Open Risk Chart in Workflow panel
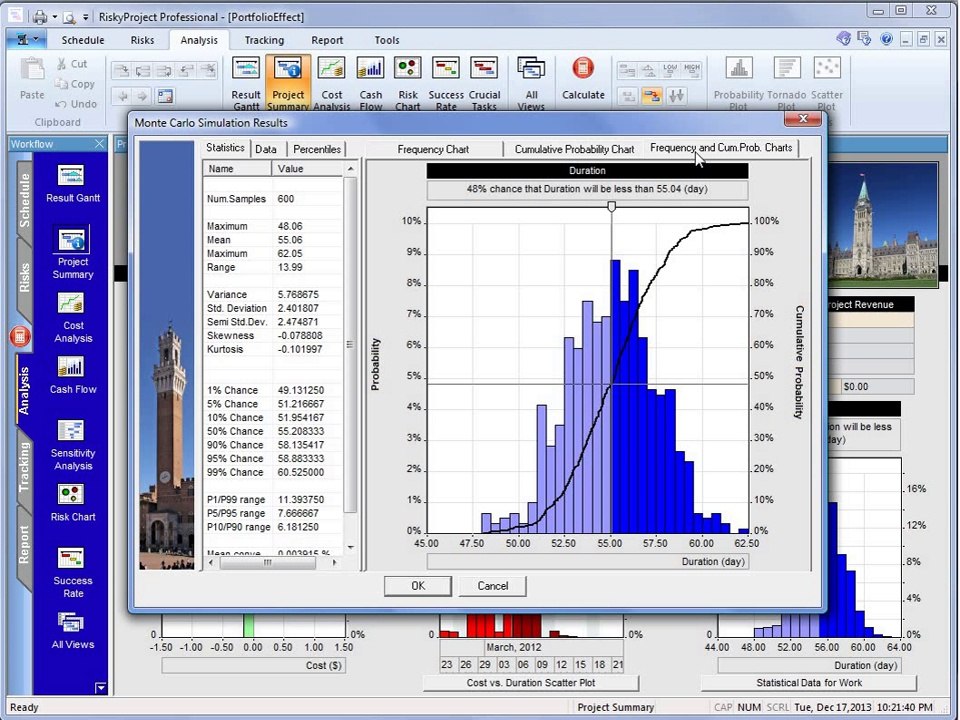960x720 pixels. (73, 503)
